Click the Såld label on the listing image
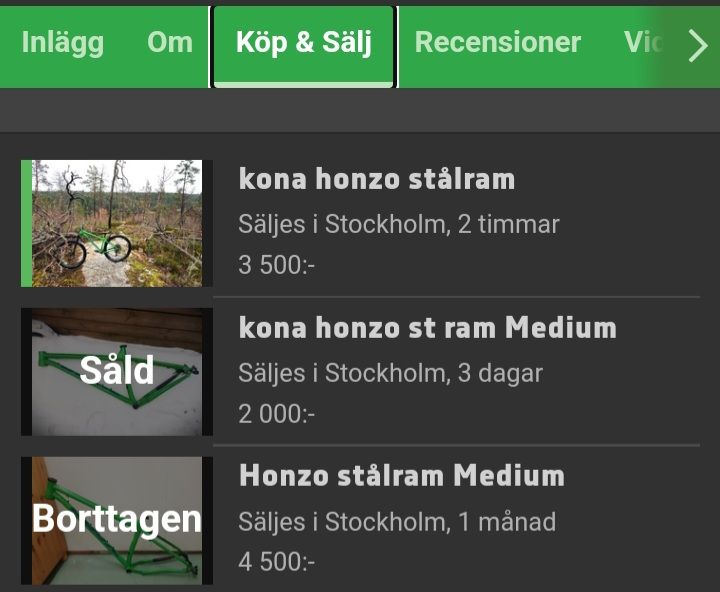This screenshot has width=720, height=592. [117, 371]
